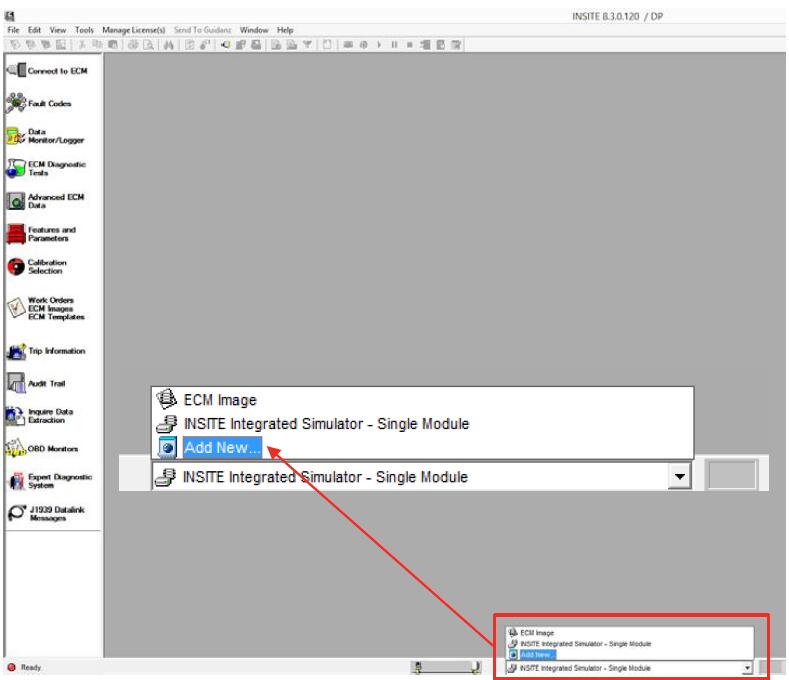Open Data Monitor/Logger from the sidebar
The image size is (789, 680).
(45, 136)
